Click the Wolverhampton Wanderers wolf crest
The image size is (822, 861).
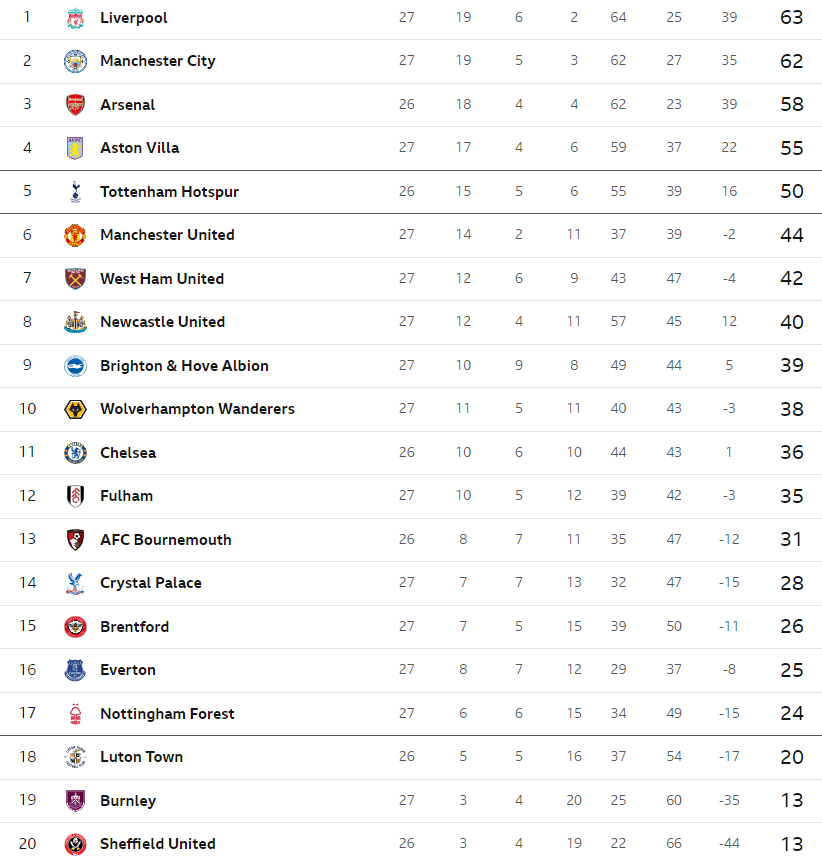click(75, 409)
